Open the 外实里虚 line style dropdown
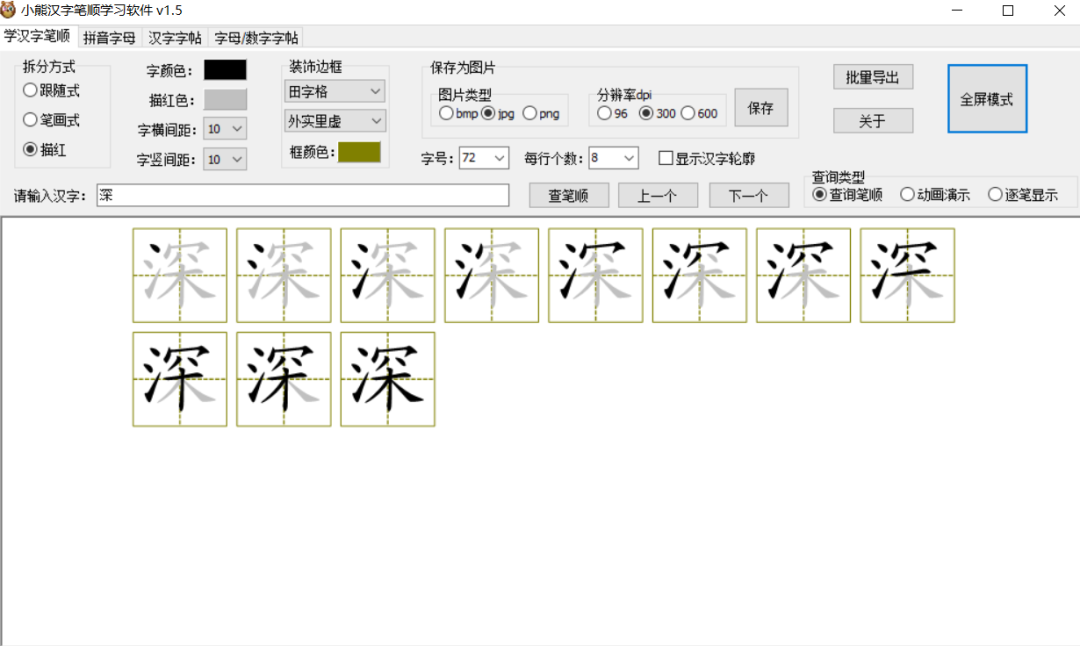The image size is (1080, 646). click(x=335, y=121)
